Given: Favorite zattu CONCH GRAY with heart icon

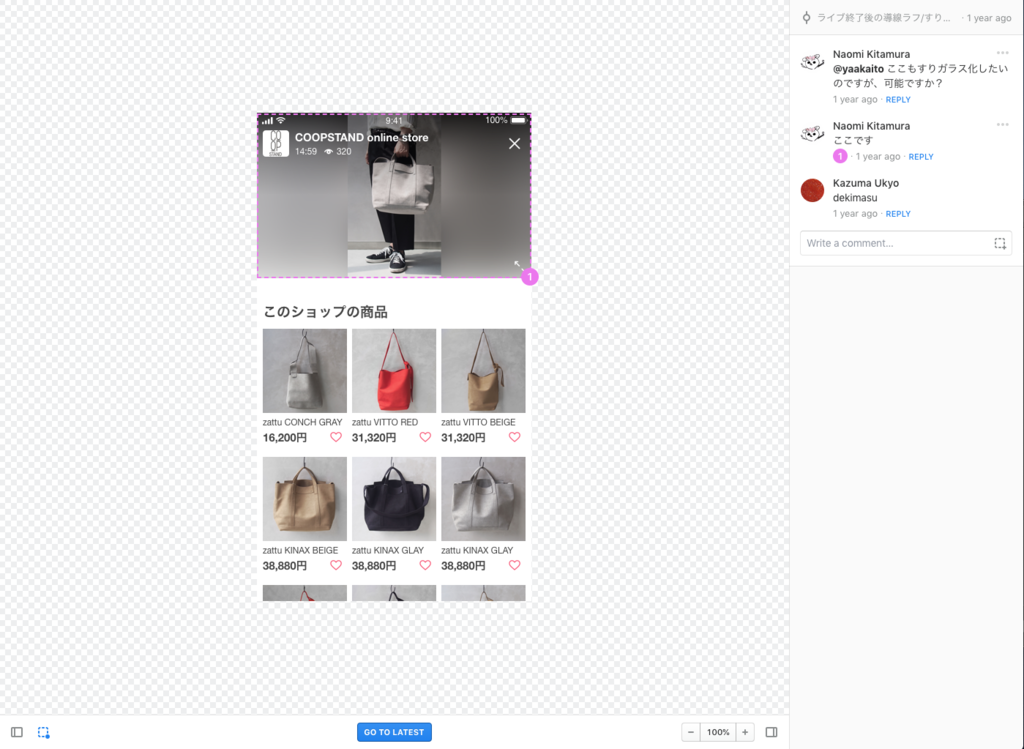Looking at the screenshot, I should (x=336, y=437).
